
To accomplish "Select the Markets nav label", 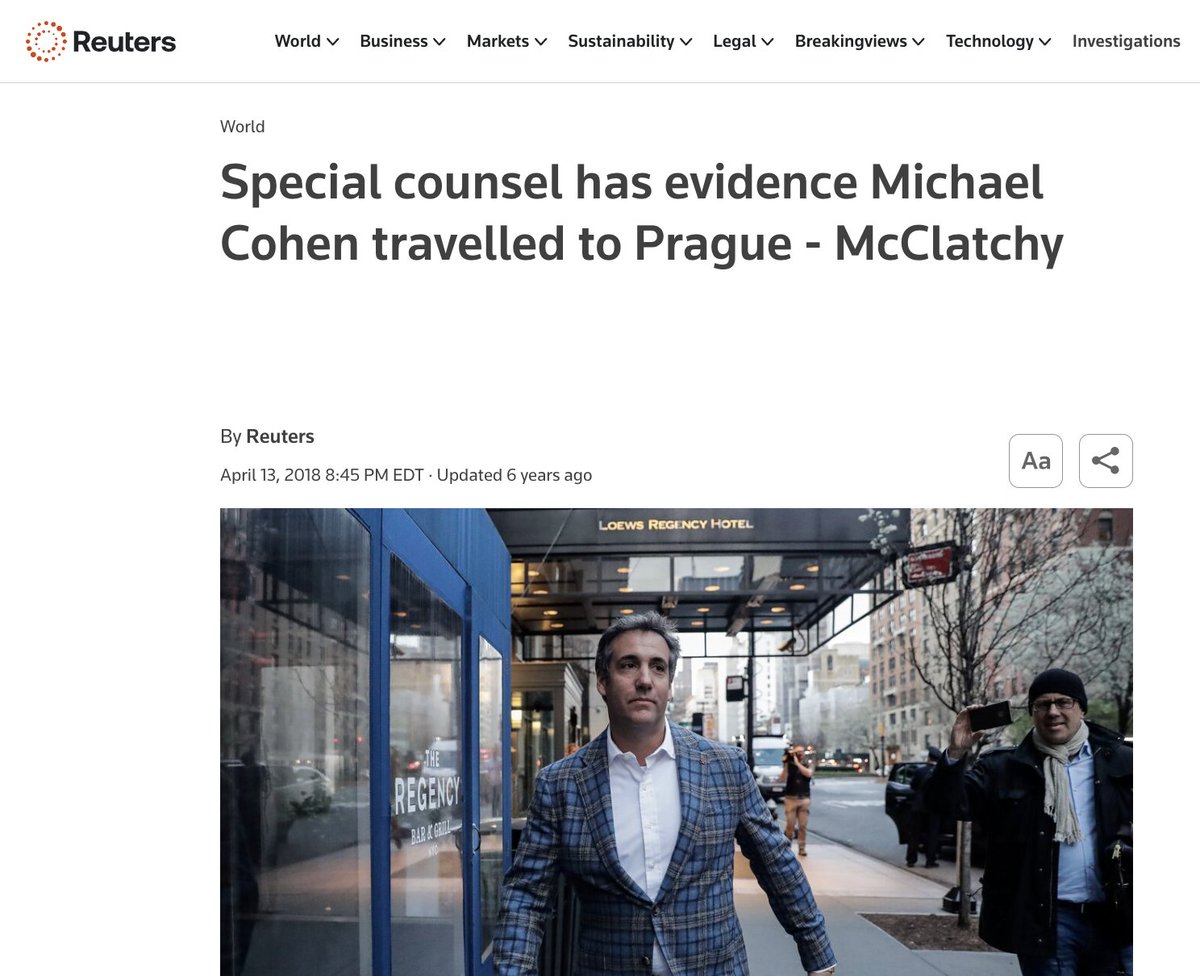I will tap(498, 41).
